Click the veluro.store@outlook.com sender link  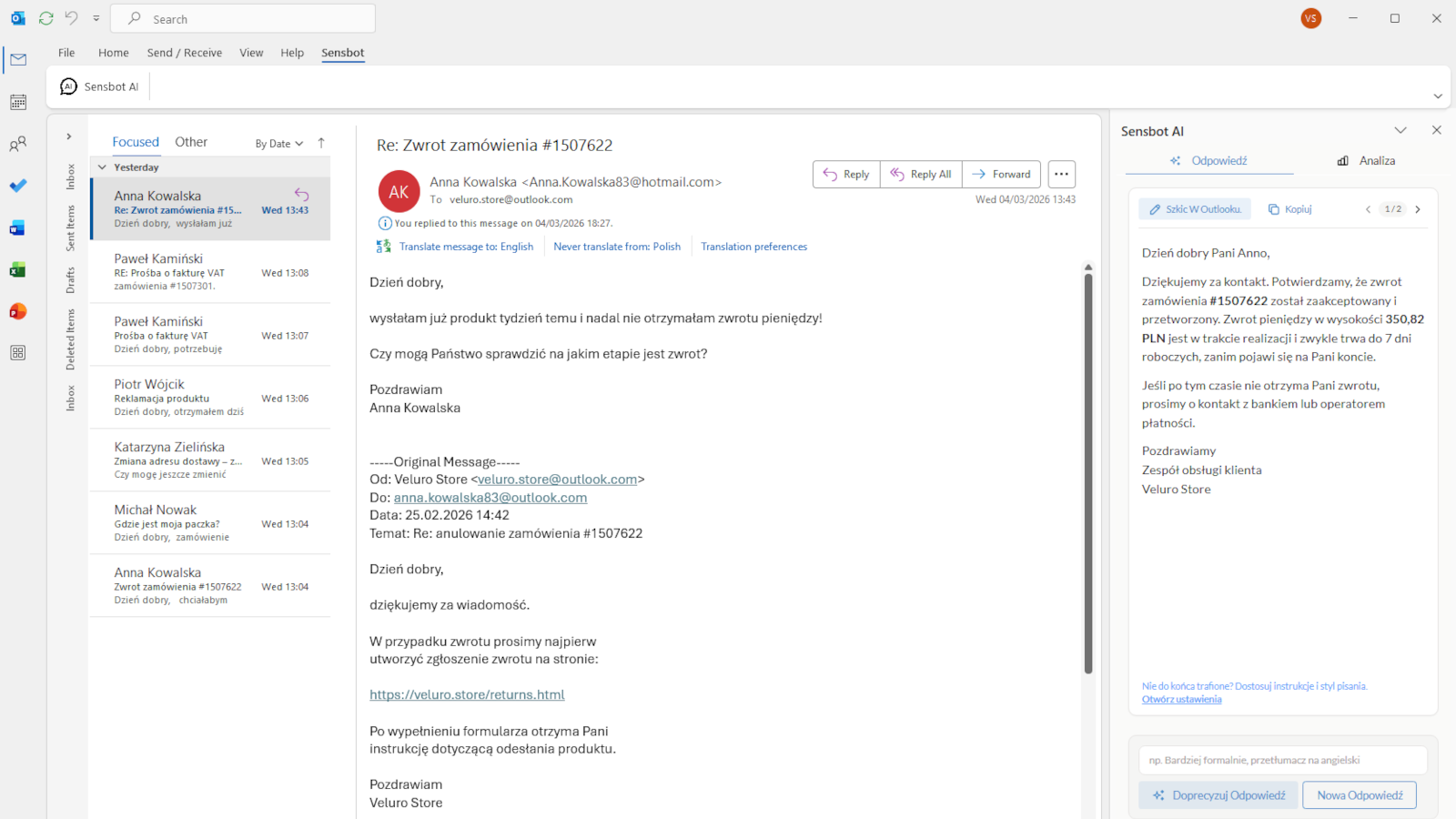pos(557,480)
